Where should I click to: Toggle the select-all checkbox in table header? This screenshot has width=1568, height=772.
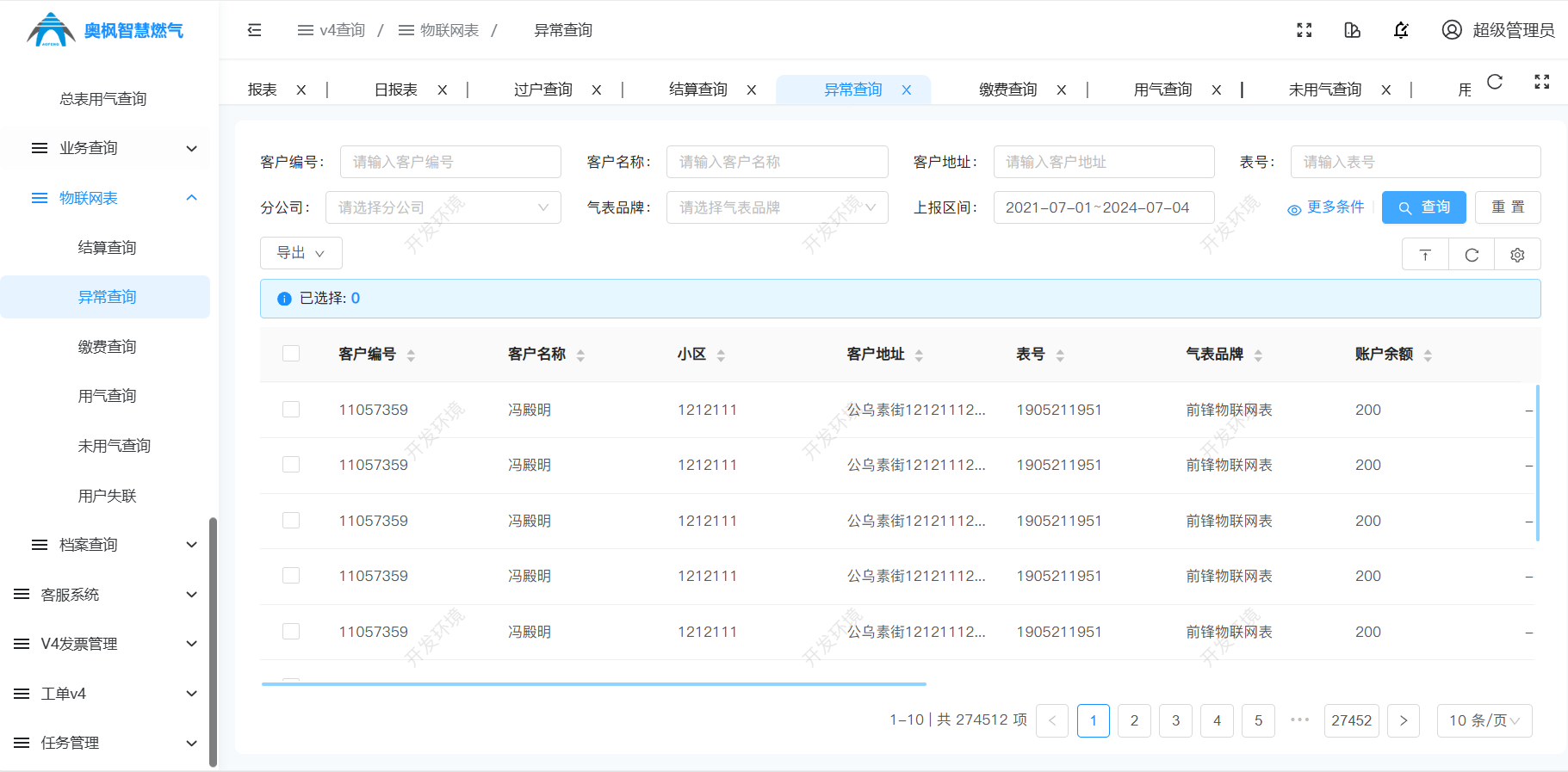point(291,354)
